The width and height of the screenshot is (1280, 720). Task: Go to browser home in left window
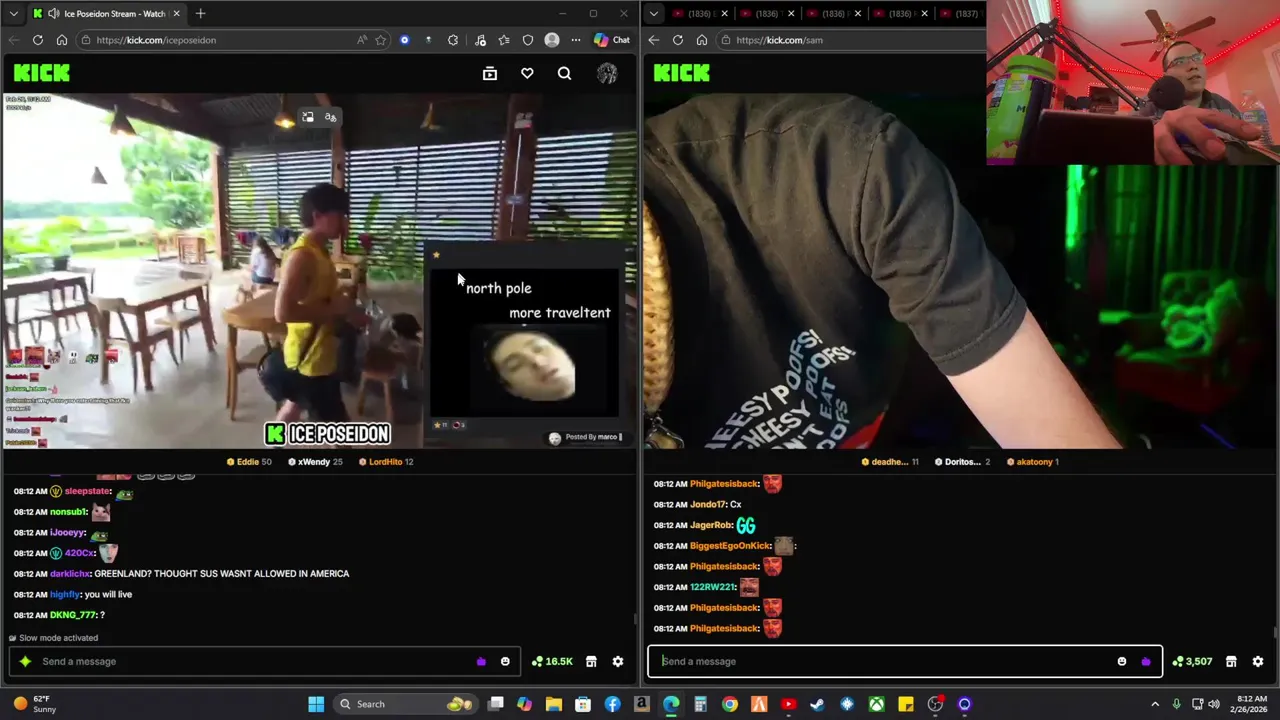coord(62,40)
